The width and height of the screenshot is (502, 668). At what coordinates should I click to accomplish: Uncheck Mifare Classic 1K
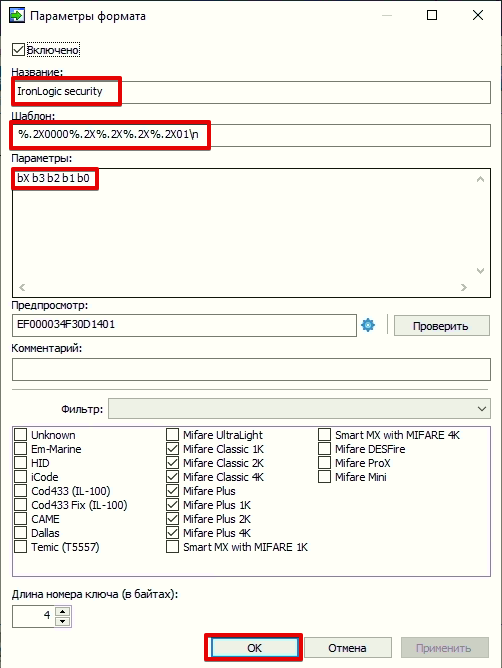click(172, 449)
